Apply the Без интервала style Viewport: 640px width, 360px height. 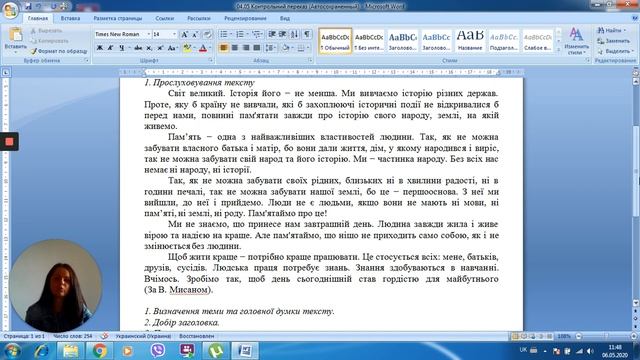pos(369,41)
